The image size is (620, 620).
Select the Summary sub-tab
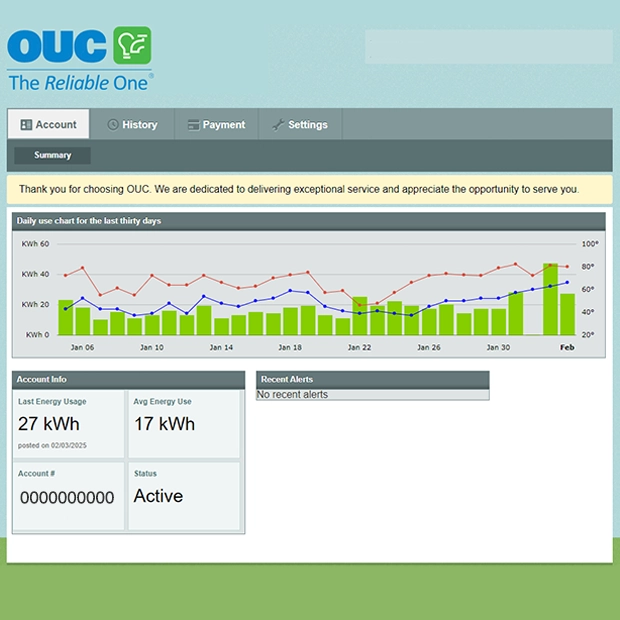point(52,155)
